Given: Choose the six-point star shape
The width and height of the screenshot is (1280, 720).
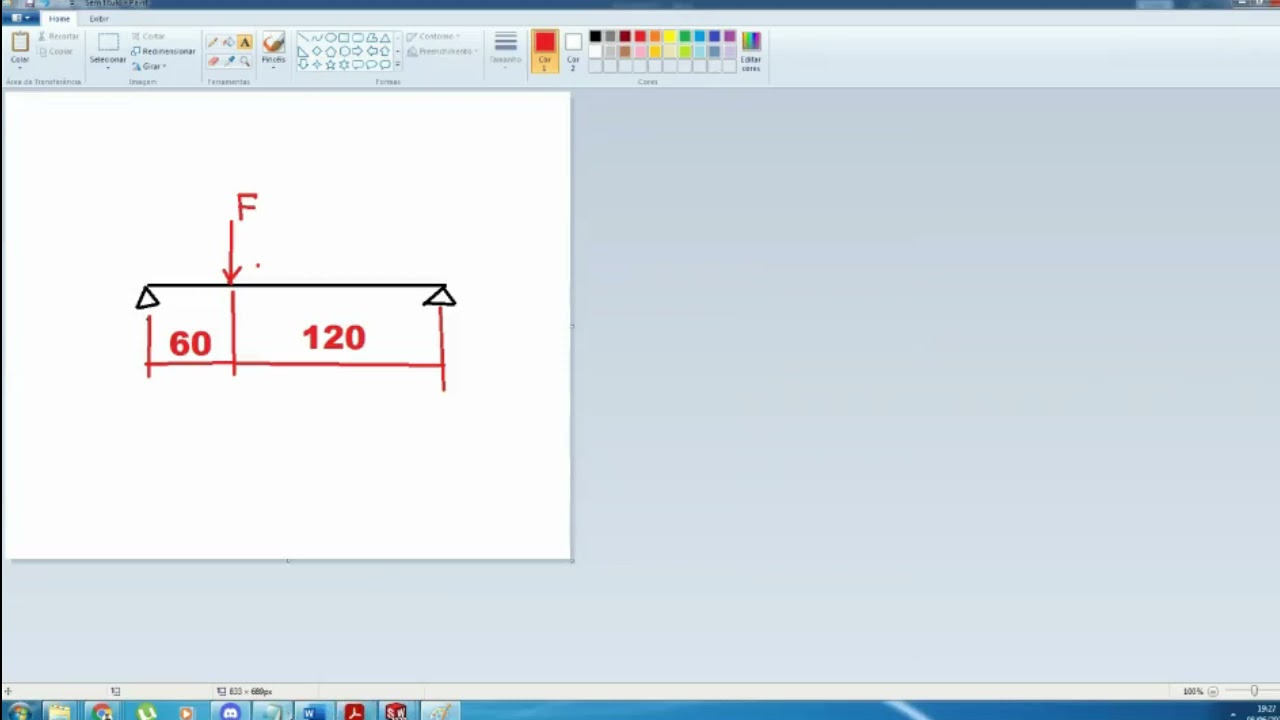Looking at the screenshot, I should click(344, 64).
